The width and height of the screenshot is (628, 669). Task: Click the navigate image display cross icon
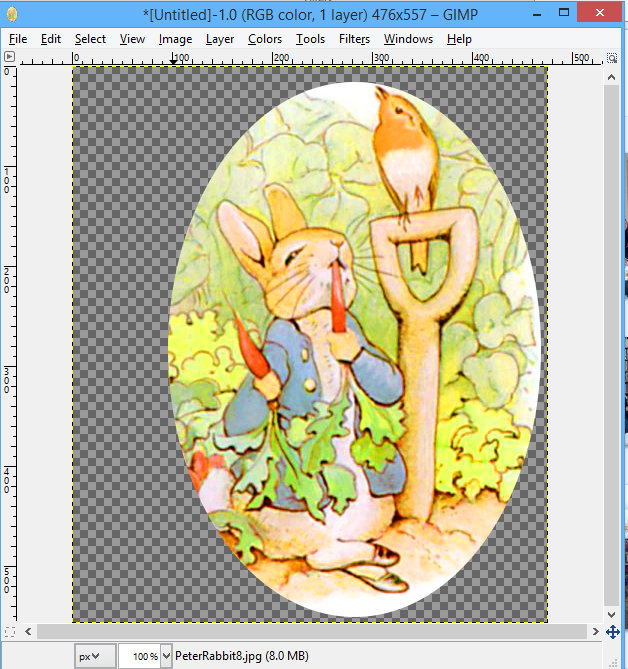pos(613,632)
